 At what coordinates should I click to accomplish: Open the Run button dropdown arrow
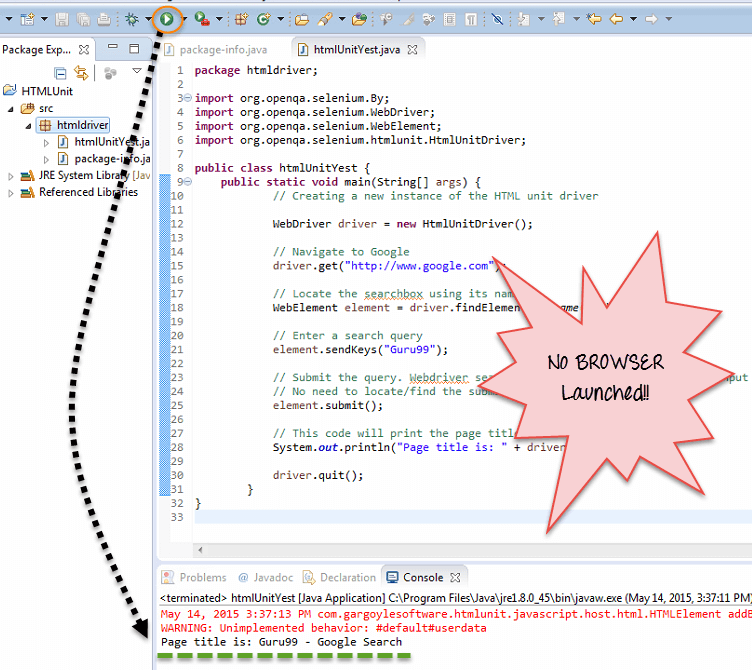[184, 18]
